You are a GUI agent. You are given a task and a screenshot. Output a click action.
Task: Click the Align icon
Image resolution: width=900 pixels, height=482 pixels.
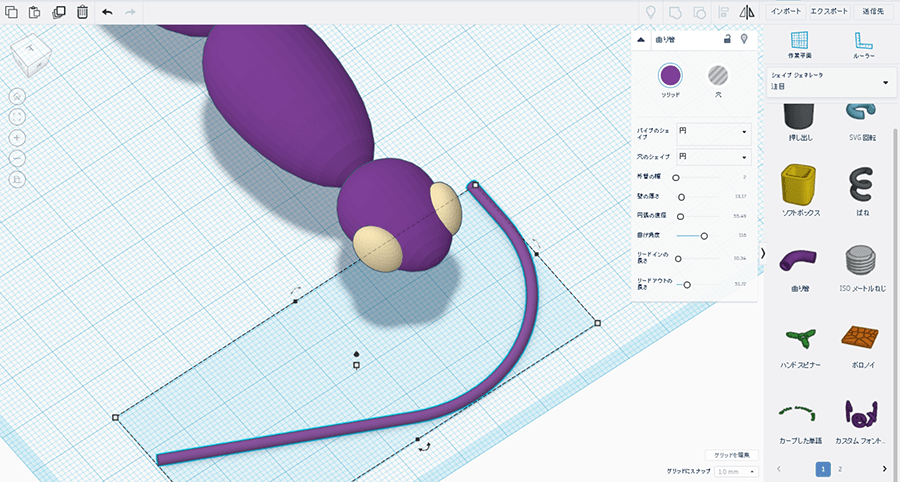coord(724,12)
